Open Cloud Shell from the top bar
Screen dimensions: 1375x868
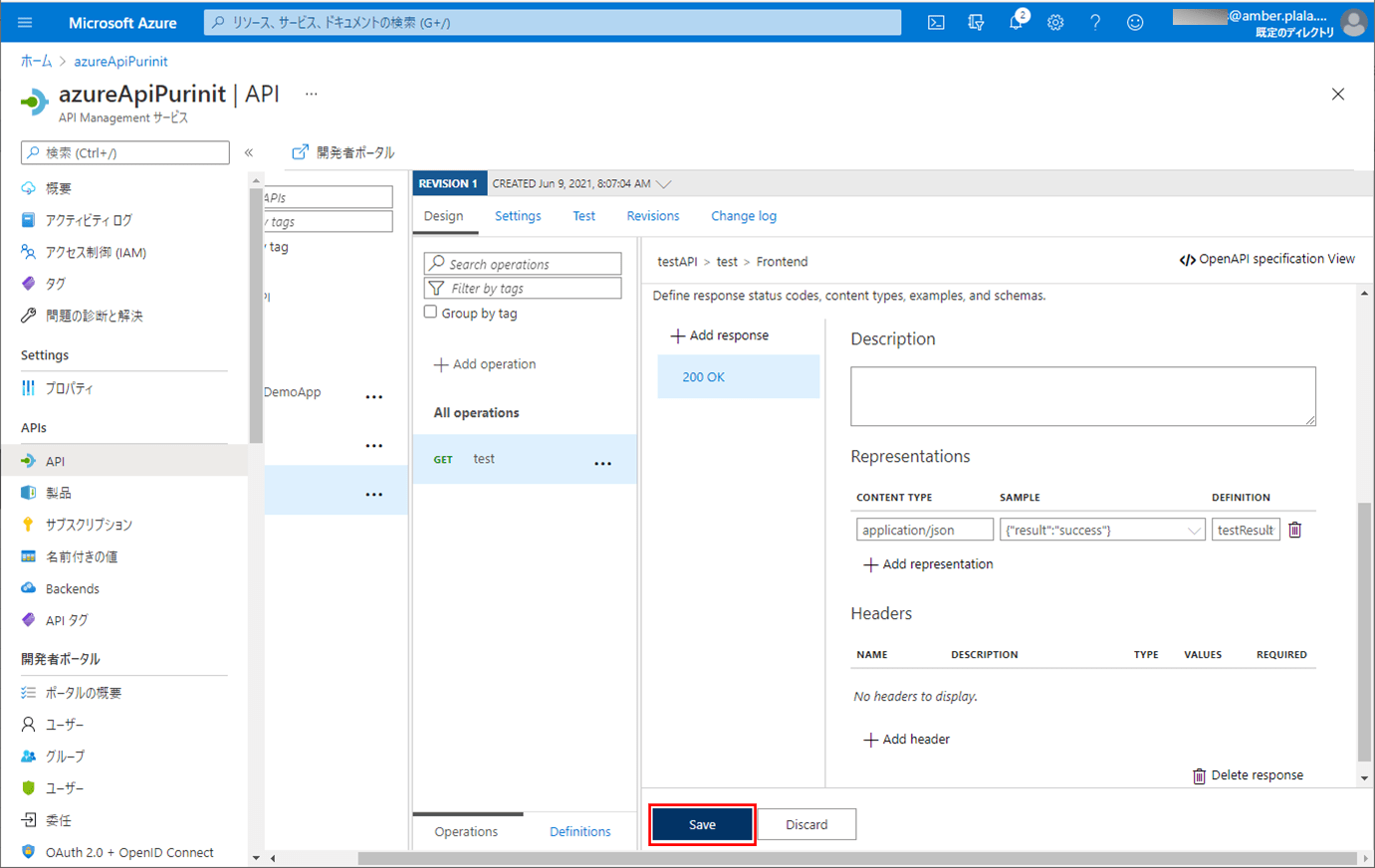pos(936,22)
